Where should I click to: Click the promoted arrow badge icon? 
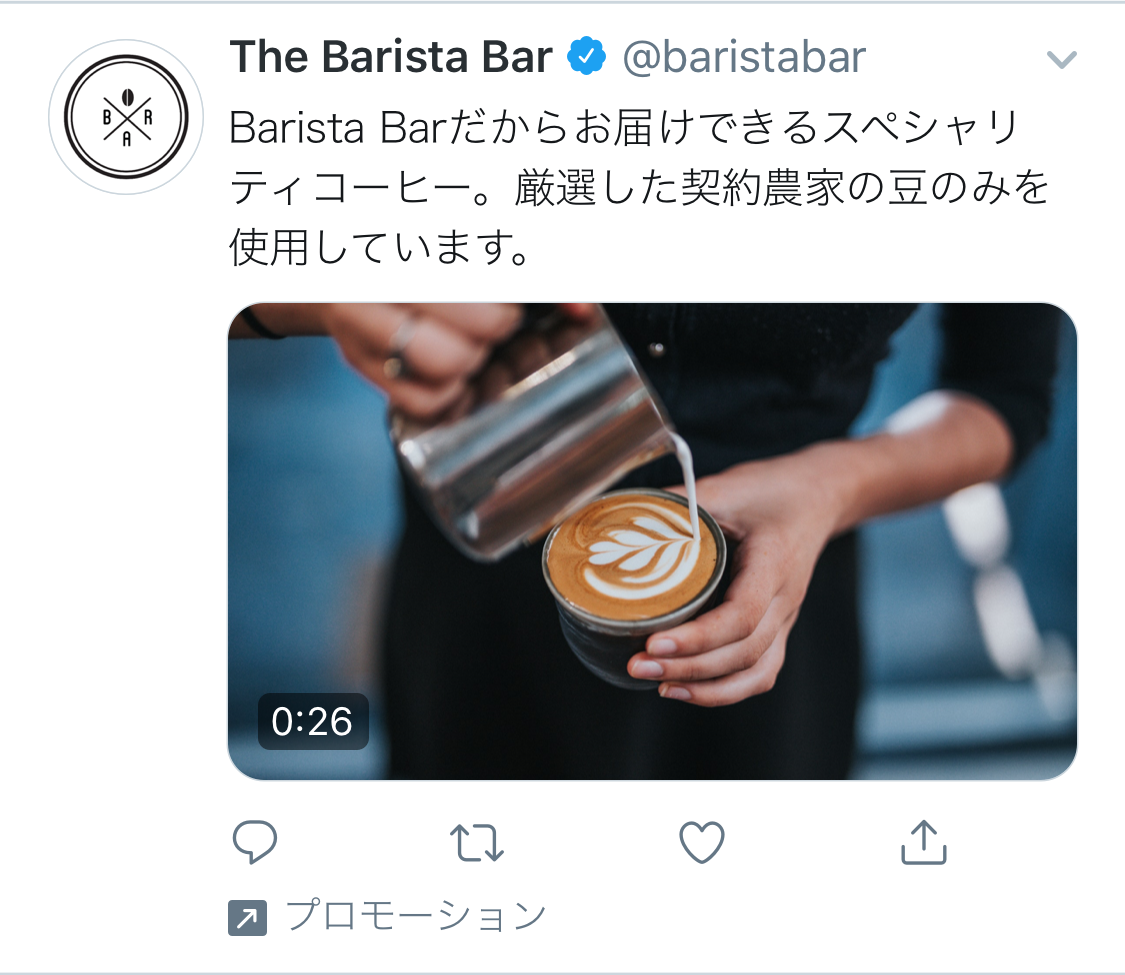(248, 918)
